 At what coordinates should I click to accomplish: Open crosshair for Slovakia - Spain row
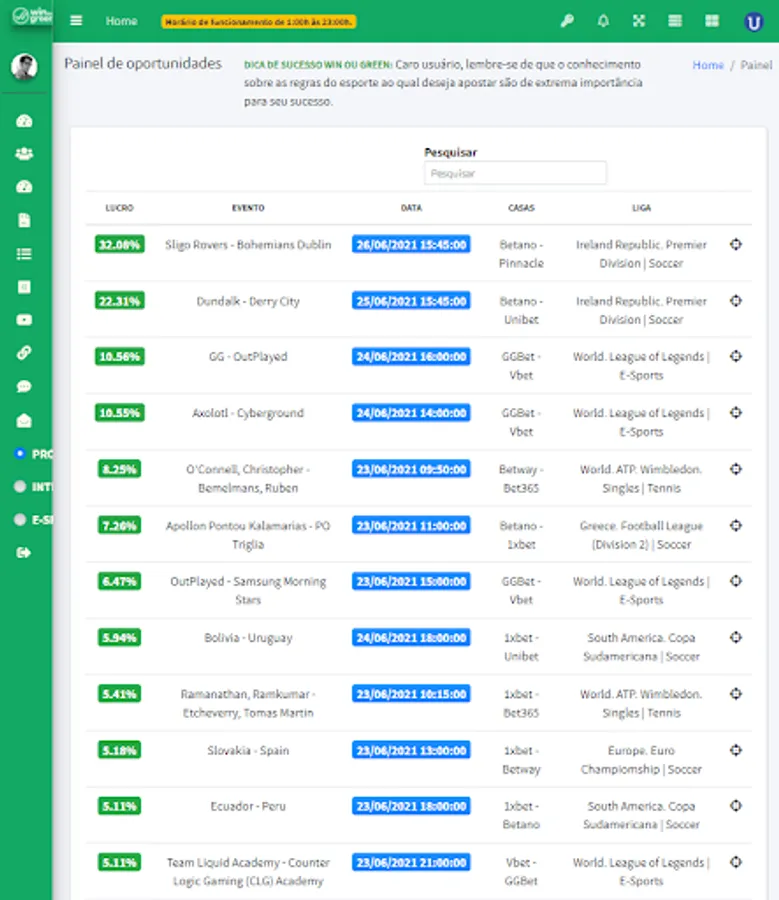click(x=736, y=750)
